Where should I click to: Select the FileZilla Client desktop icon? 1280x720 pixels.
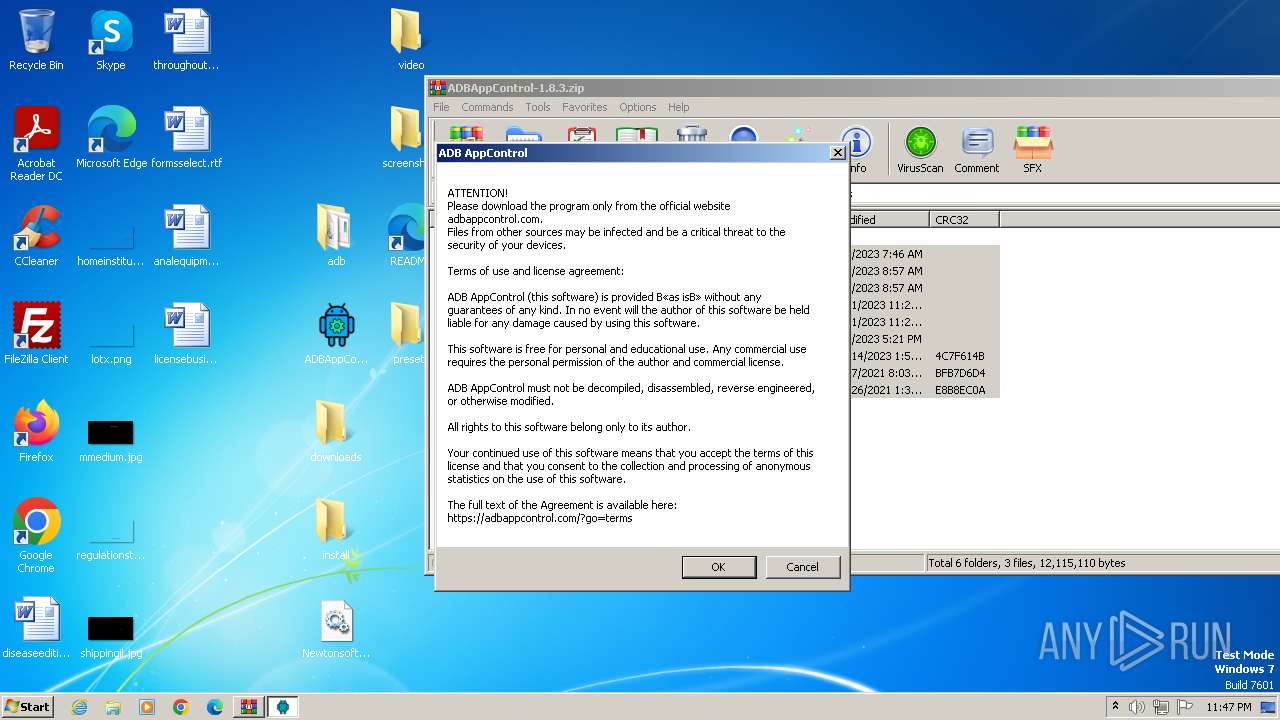click(x=36, y=334)
